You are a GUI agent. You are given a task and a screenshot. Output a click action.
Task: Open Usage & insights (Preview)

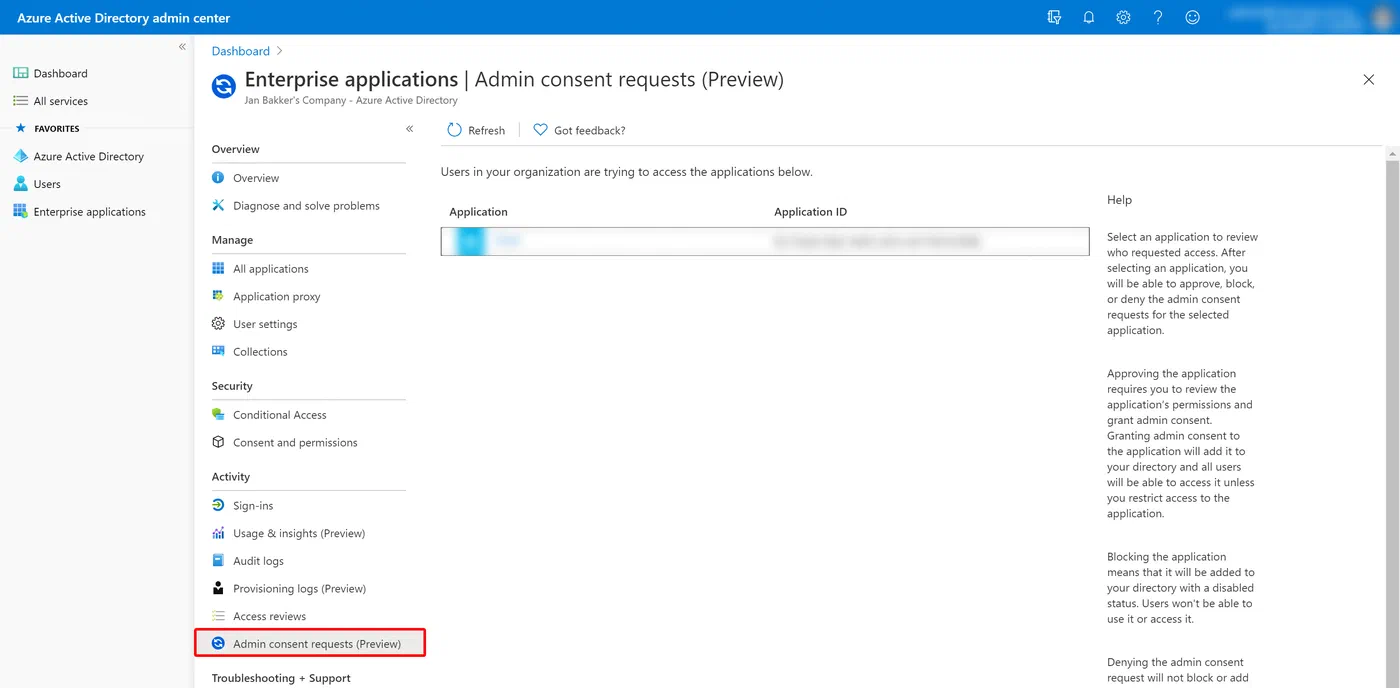click(299, 534)
